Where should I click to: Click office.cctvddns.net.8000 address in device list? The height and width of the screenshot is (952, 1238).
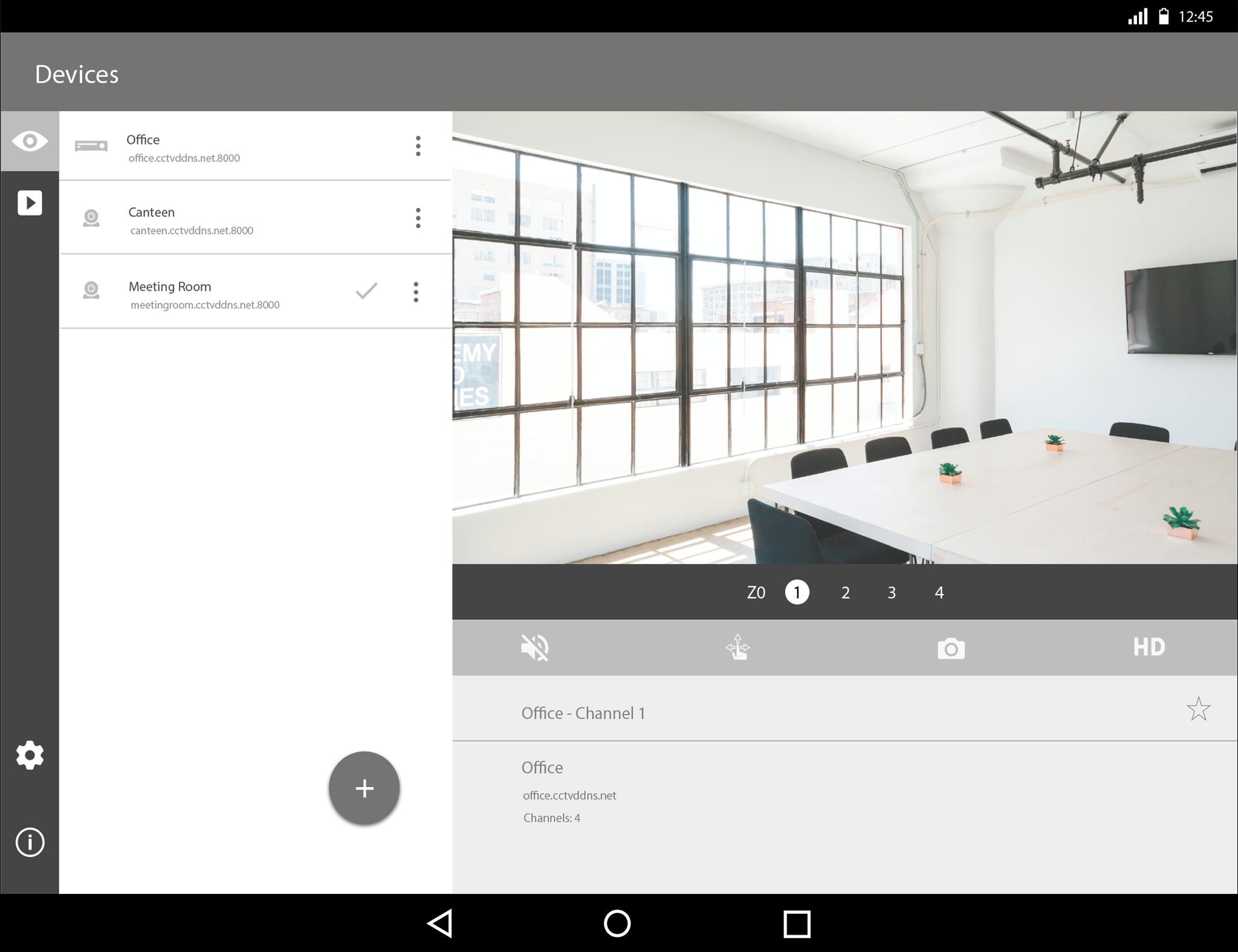184,158
